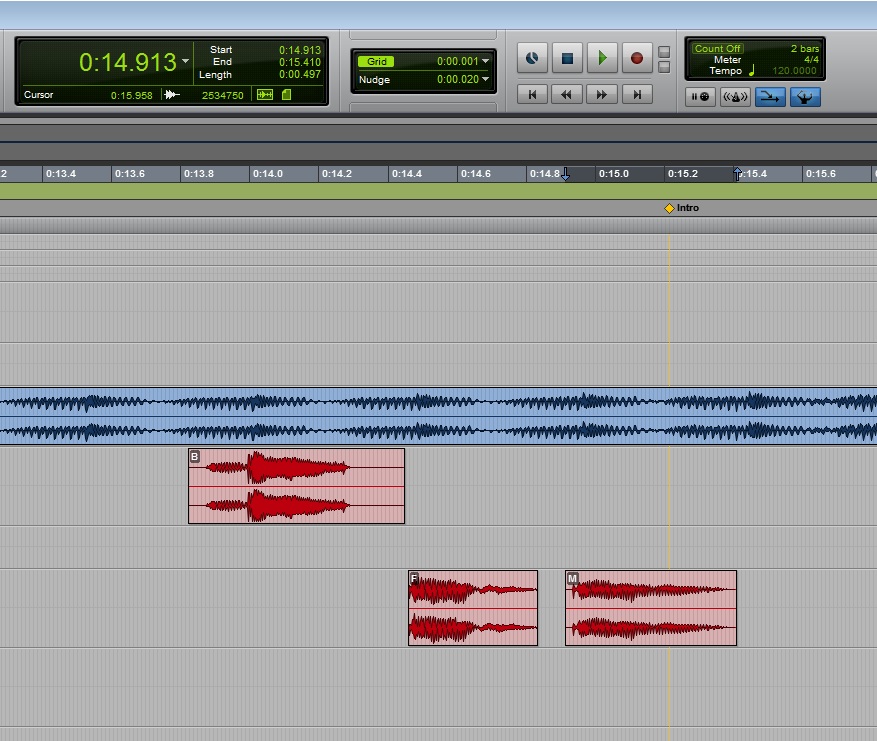
Task: Toggle the MIDI Merge button
Action: (x=770, y=97)
